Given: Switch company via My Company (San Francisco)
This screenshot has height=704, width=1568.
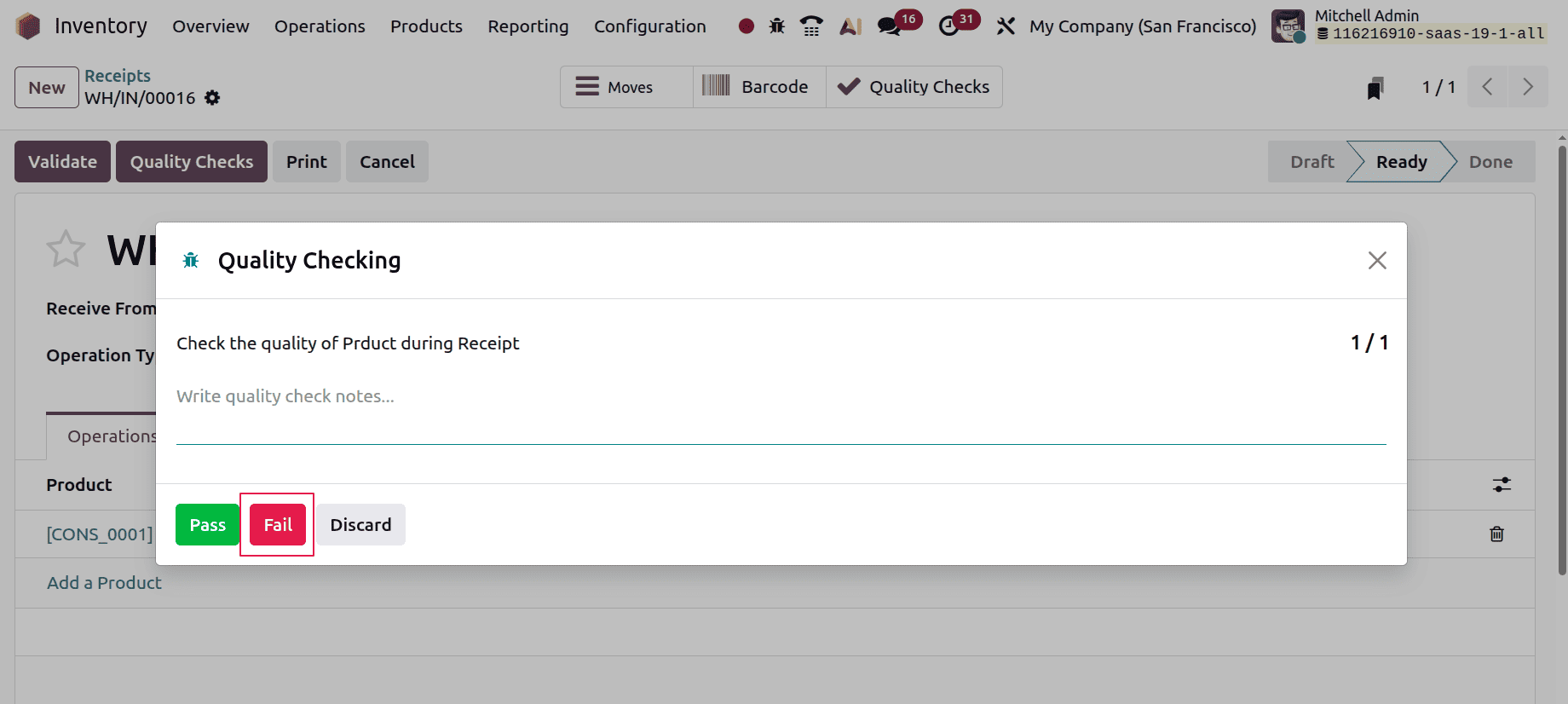Looking at the screenshot, I should (x=1143, y=26).
